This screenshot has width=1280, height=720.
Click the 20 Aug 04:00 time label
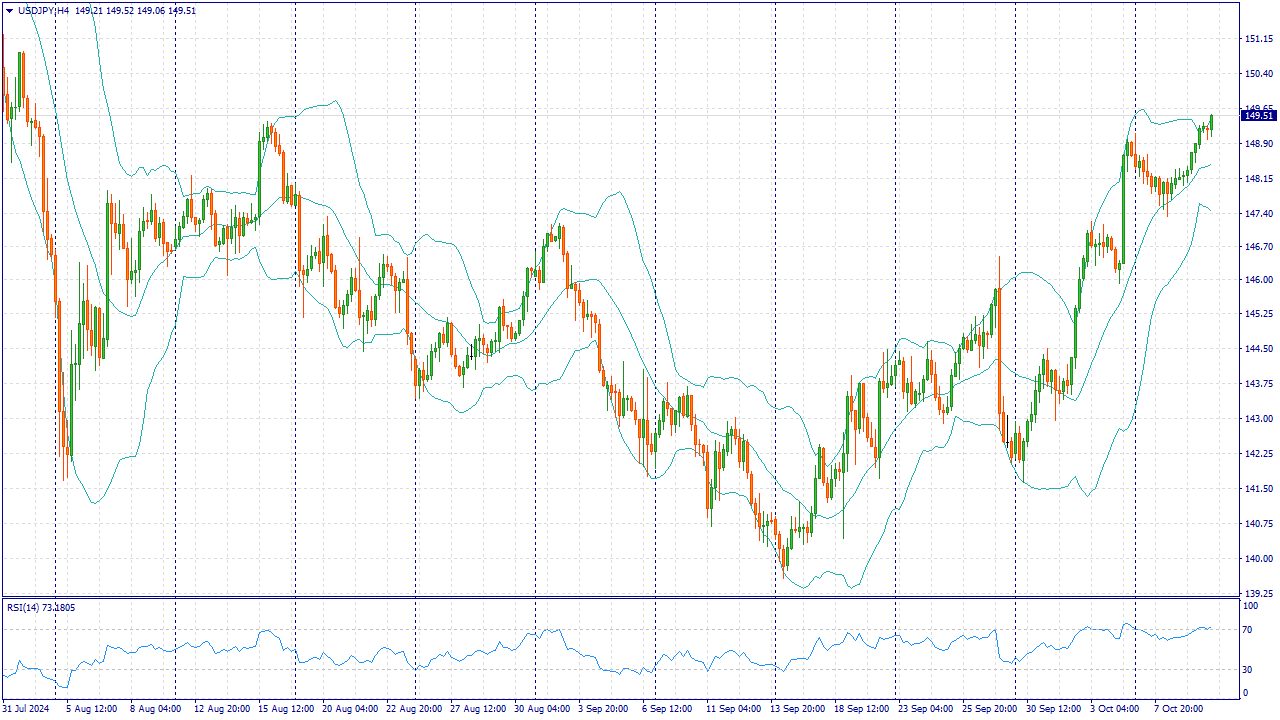point(350,709)
